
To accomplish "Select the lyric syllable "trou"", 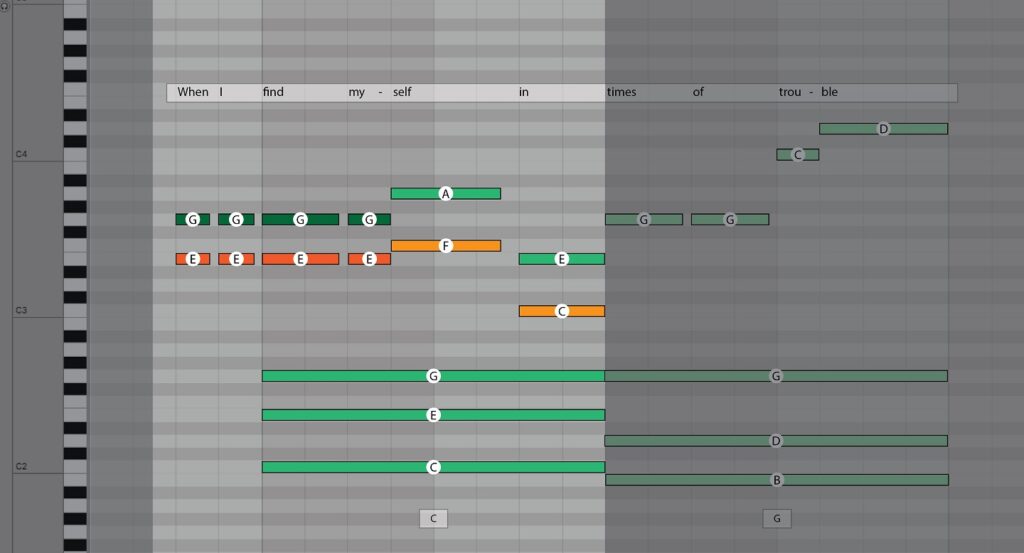I will click(x=790, y=92).
